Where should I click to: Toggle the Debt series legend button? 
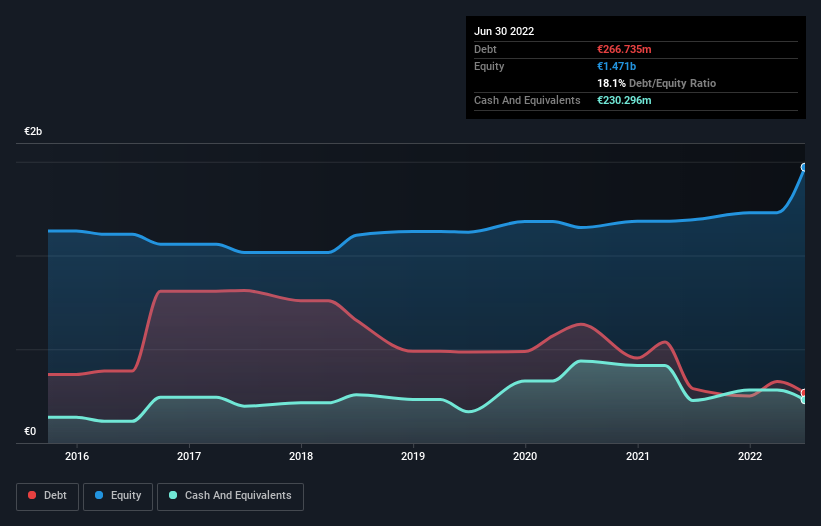(x=47, y=496)
